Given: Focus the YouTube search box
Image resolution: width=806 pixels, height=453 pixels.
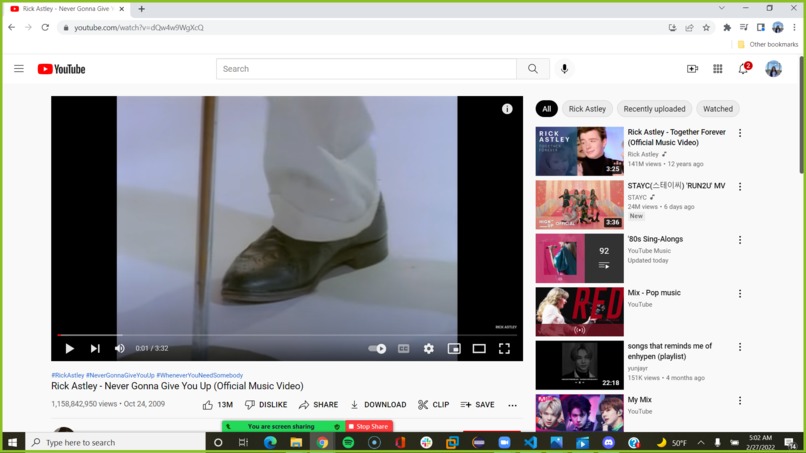Looking at the screenshot, I should point(366,69).
